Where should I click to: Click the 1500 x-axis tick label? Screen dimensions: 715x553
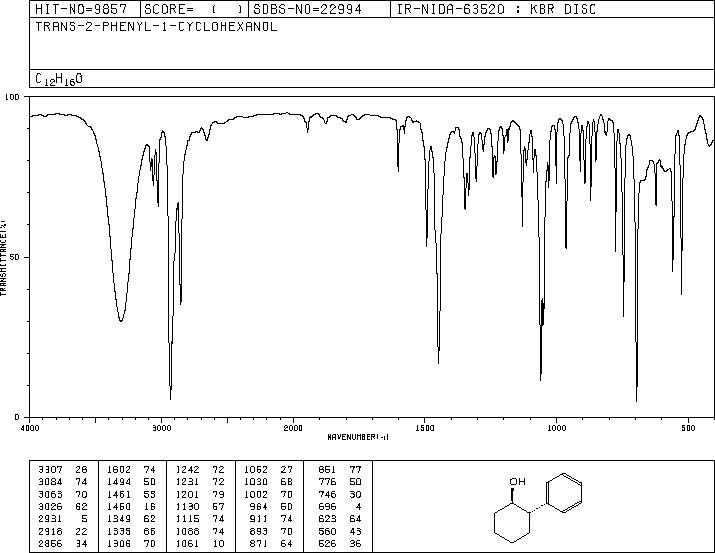(x=425, y=428)
